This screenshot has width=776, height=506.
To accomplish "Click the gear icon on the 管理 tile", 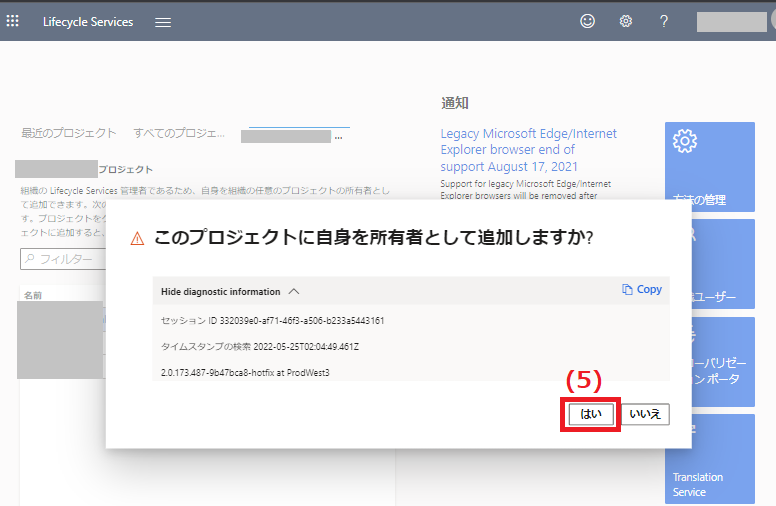I will point(685,141).
